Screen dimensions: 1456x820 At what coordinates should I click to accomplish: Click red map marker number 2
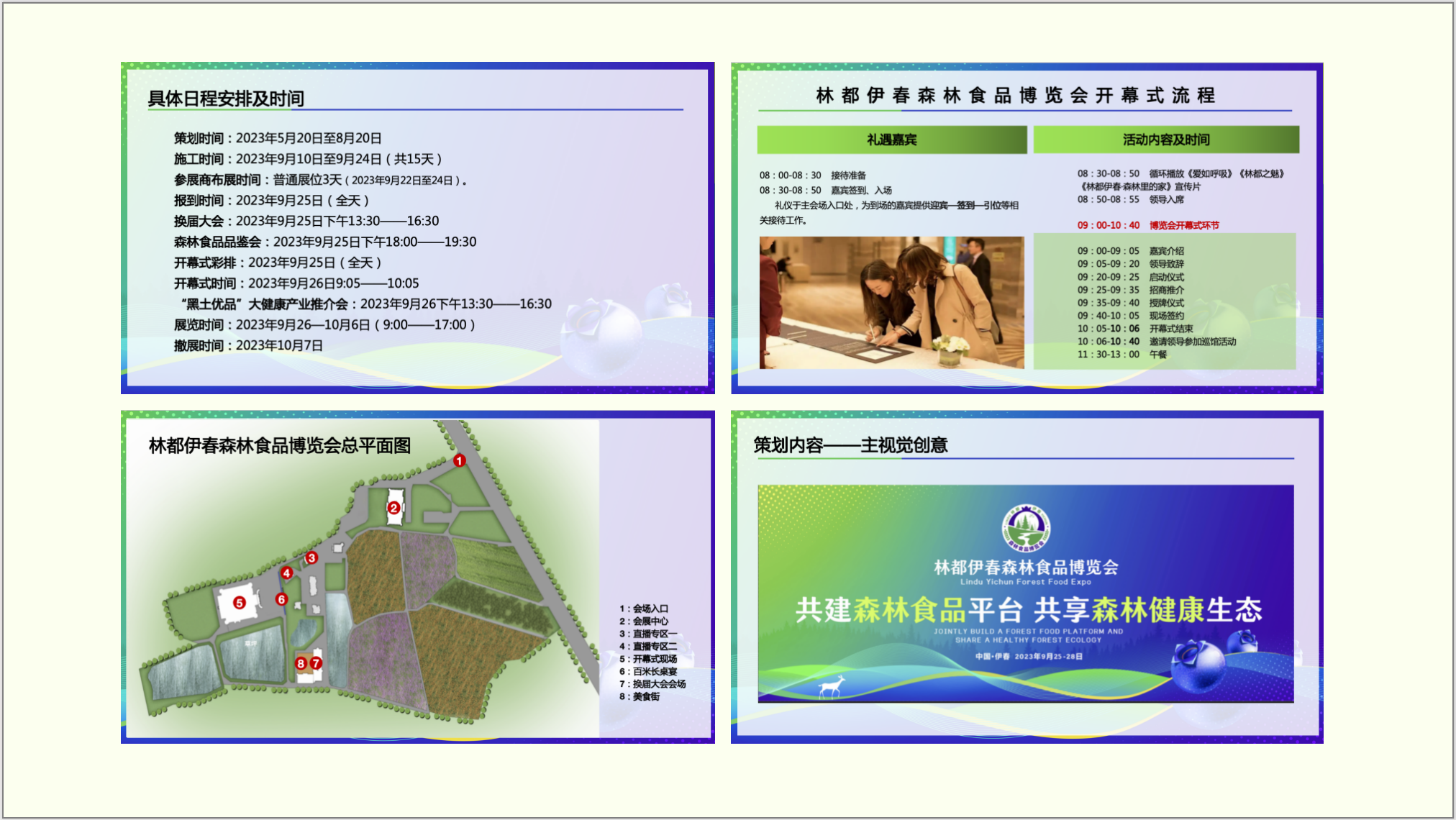pyautogui.click(x=393, y=508)
